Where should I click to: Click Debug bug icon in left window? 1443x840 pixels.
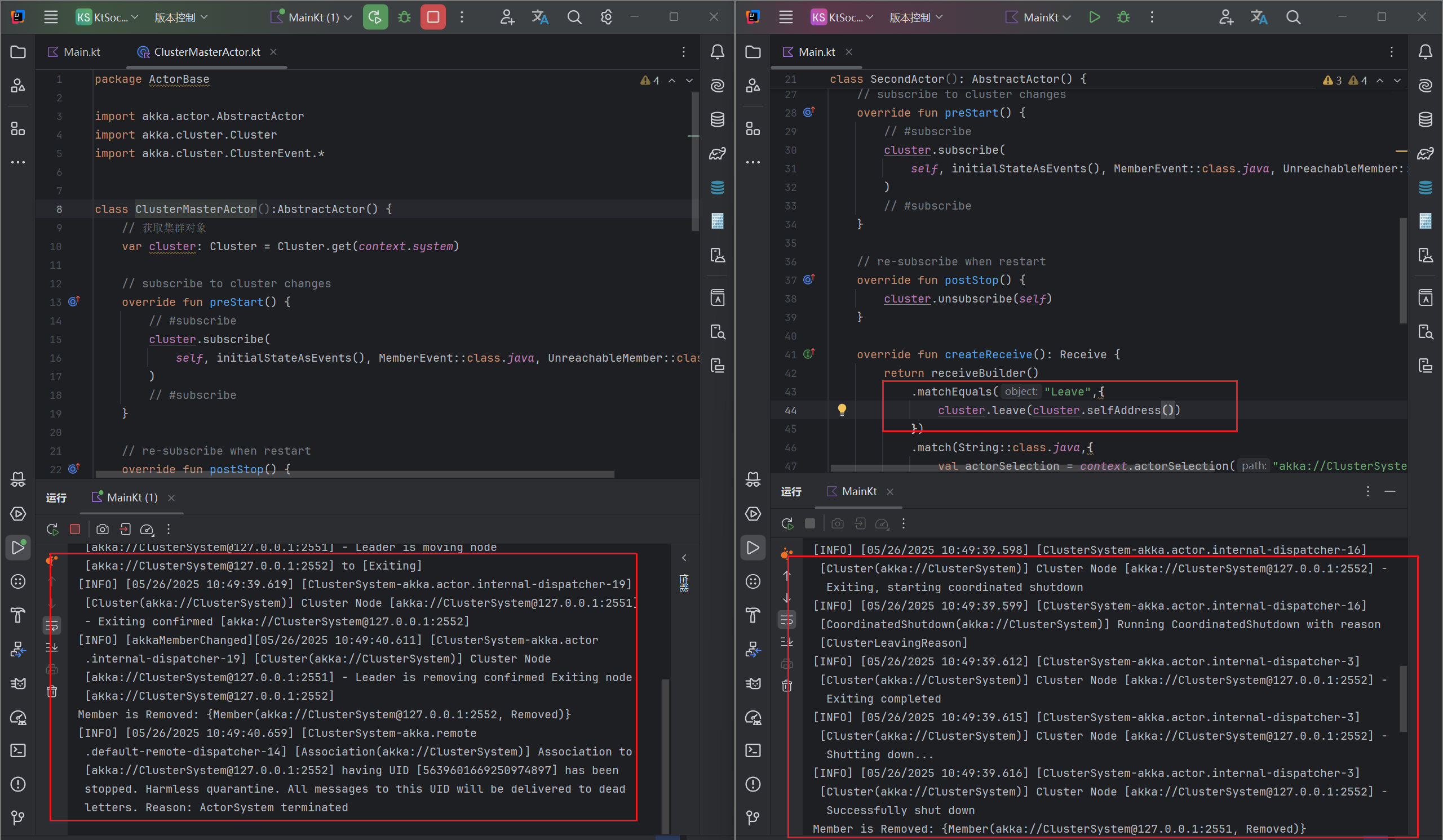(x=404, y=17)
